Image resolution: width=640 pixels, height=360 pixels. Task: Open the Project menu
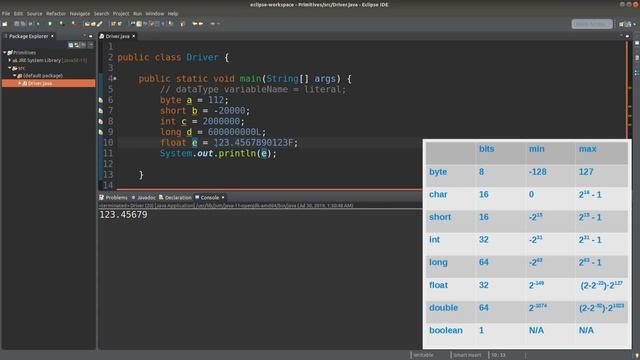tap(121, 13)
